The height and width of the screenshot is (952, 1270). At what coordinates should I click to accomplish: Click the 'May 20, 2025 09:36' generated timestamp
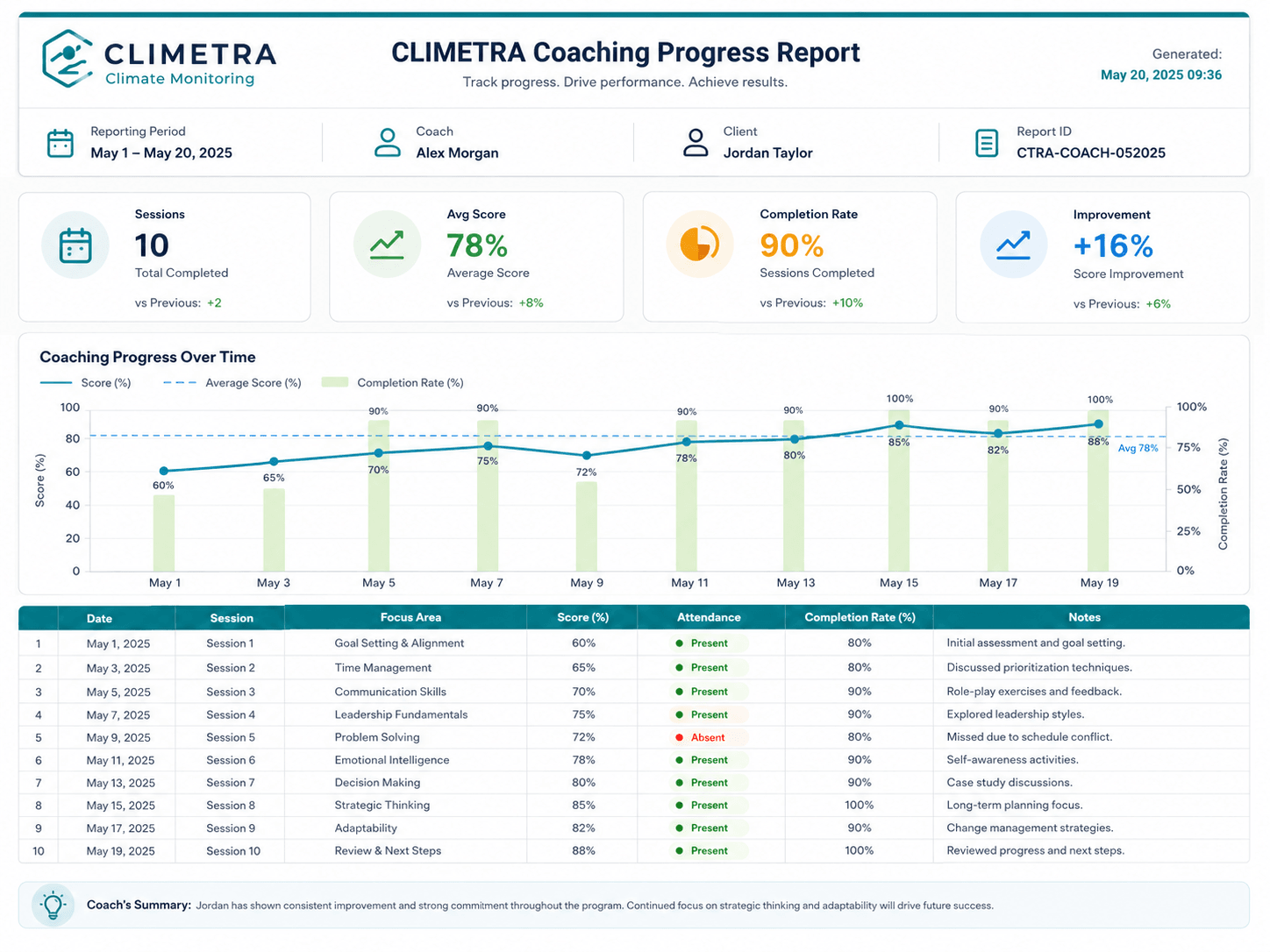tap(1160, 75)
